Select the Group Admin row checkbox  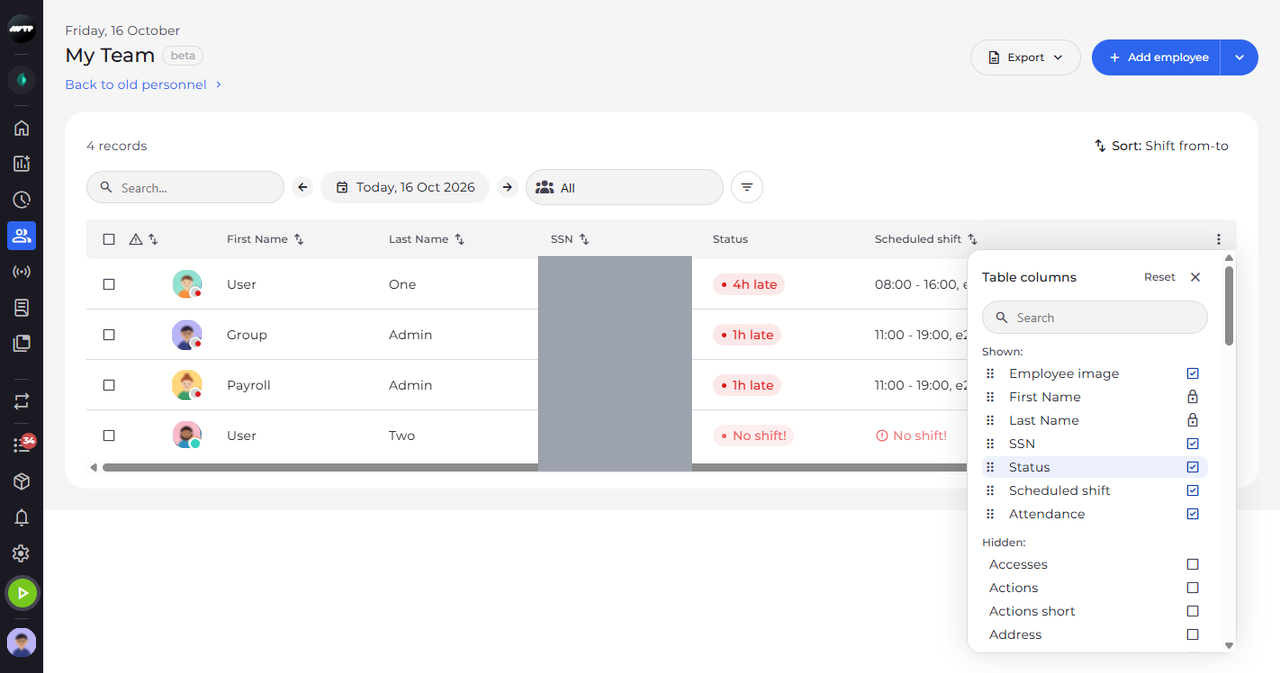point(109,335)
